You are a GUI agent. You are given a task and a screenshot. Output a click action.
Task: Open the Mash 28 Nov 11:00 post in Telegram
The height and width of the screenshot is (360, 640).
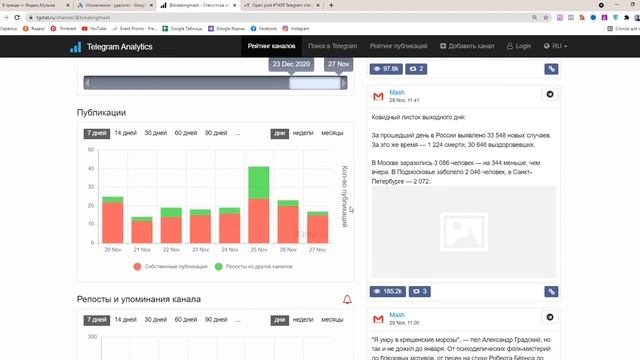550,317
